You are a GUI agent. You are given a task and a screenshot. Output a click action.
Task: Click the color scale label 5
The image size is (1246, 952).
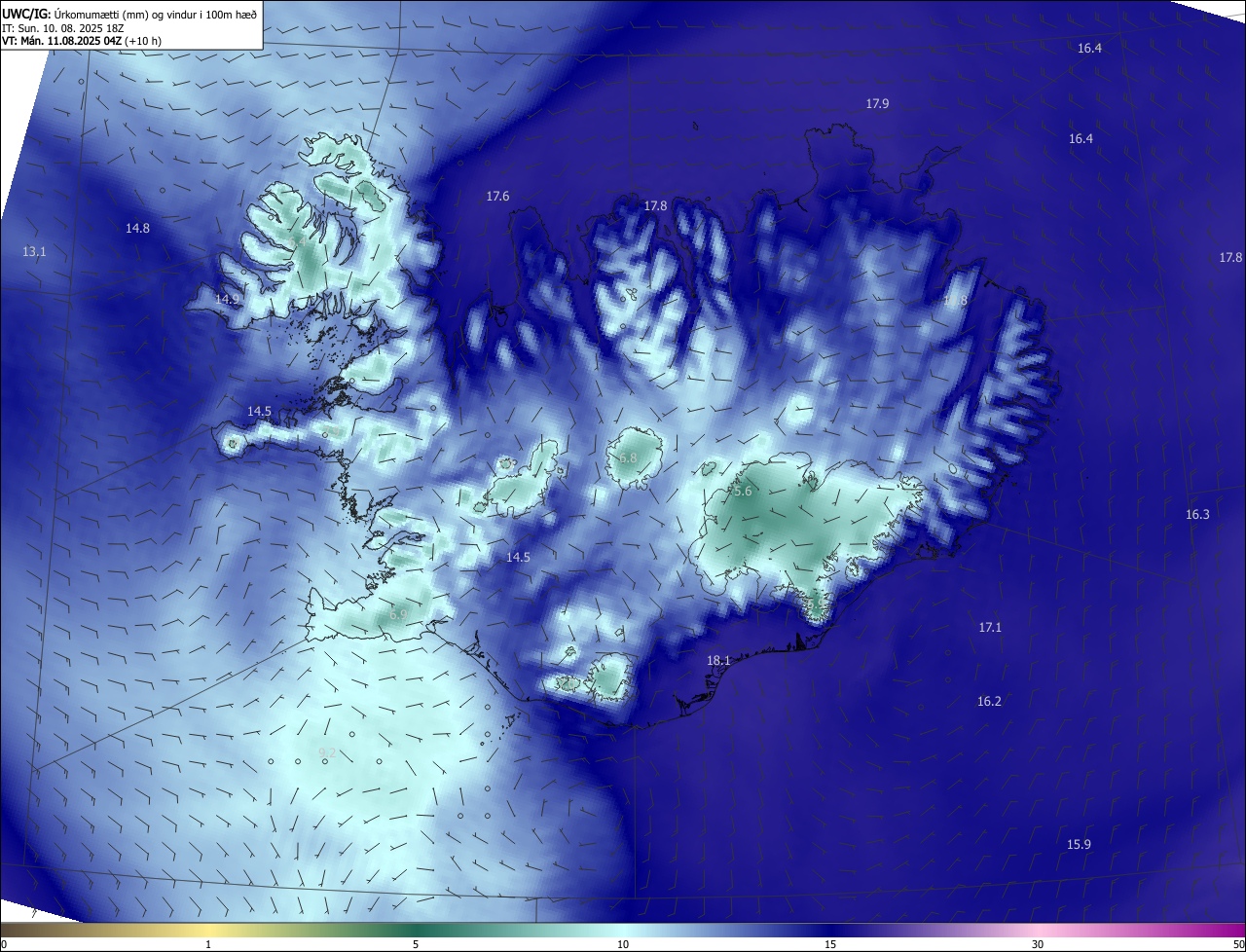[x=416, y=945]
